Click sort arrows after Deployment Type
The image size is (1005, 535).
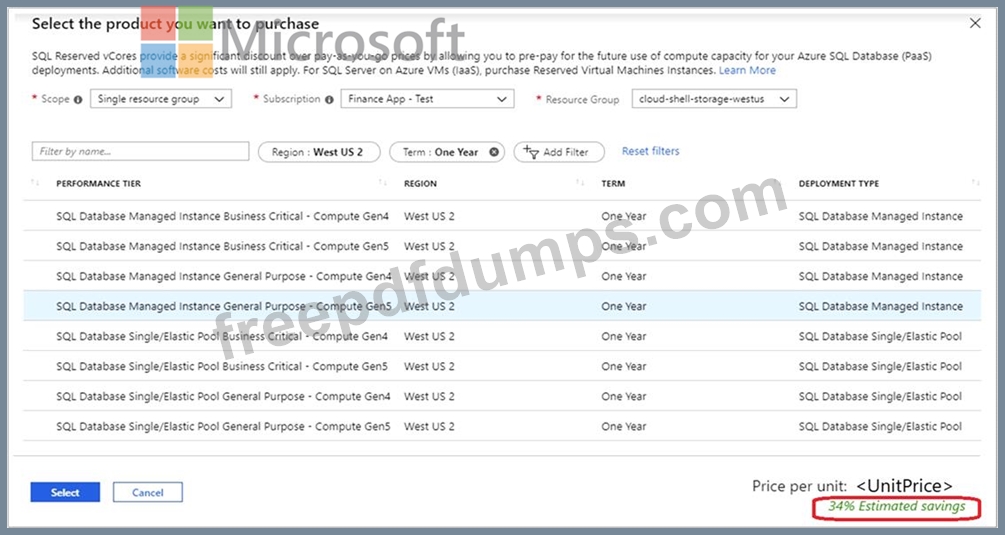pyautogui.click(x=975, y=183)
